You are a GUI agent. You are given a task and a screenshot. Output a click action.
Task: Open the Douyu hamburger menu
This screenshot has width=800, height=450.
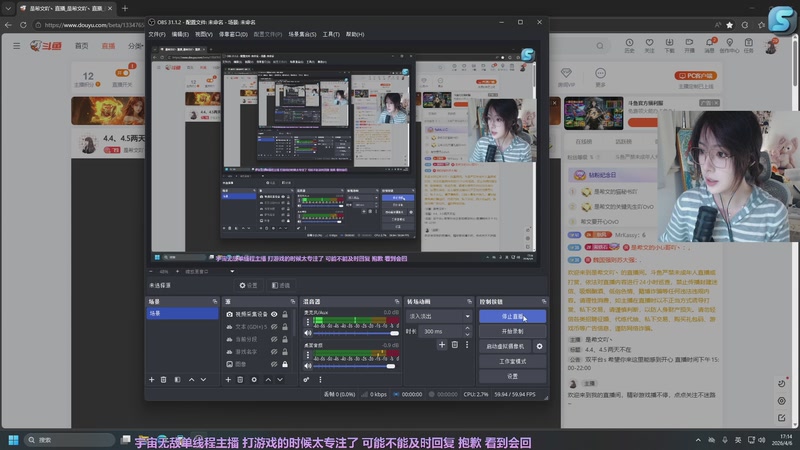pos(17,46)
